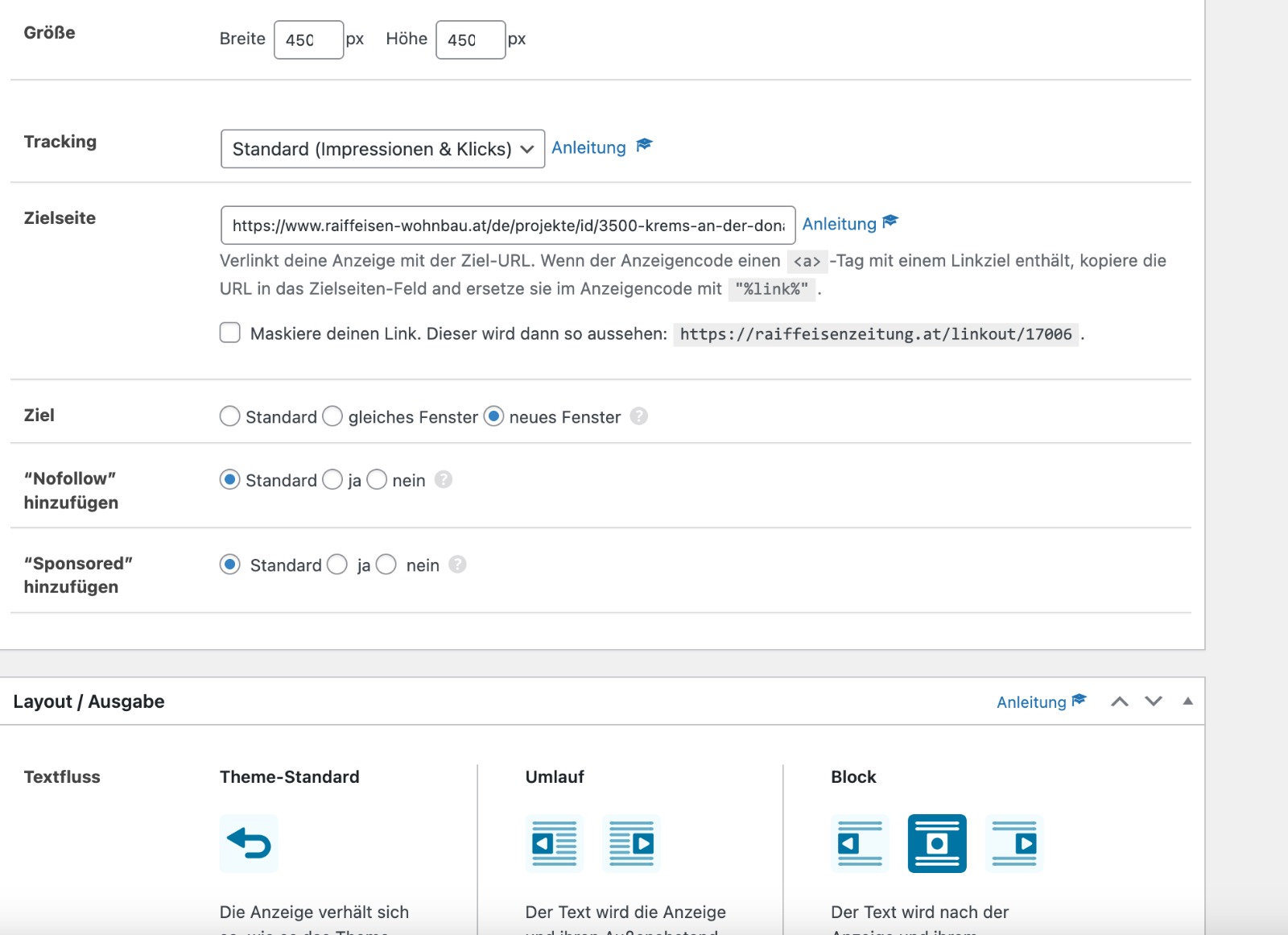Set Nofollow to Standard
The image size is (1288, 935).
[230, 480]
